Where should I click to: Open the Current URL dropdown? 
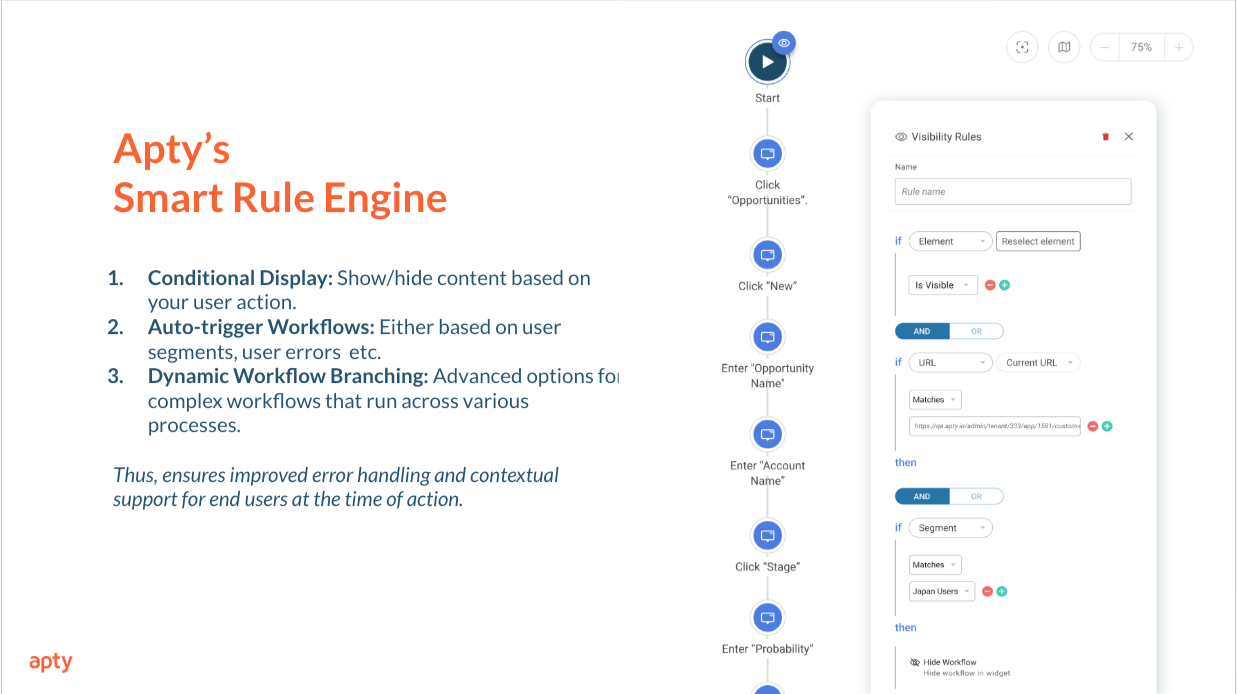[1038, 362]
